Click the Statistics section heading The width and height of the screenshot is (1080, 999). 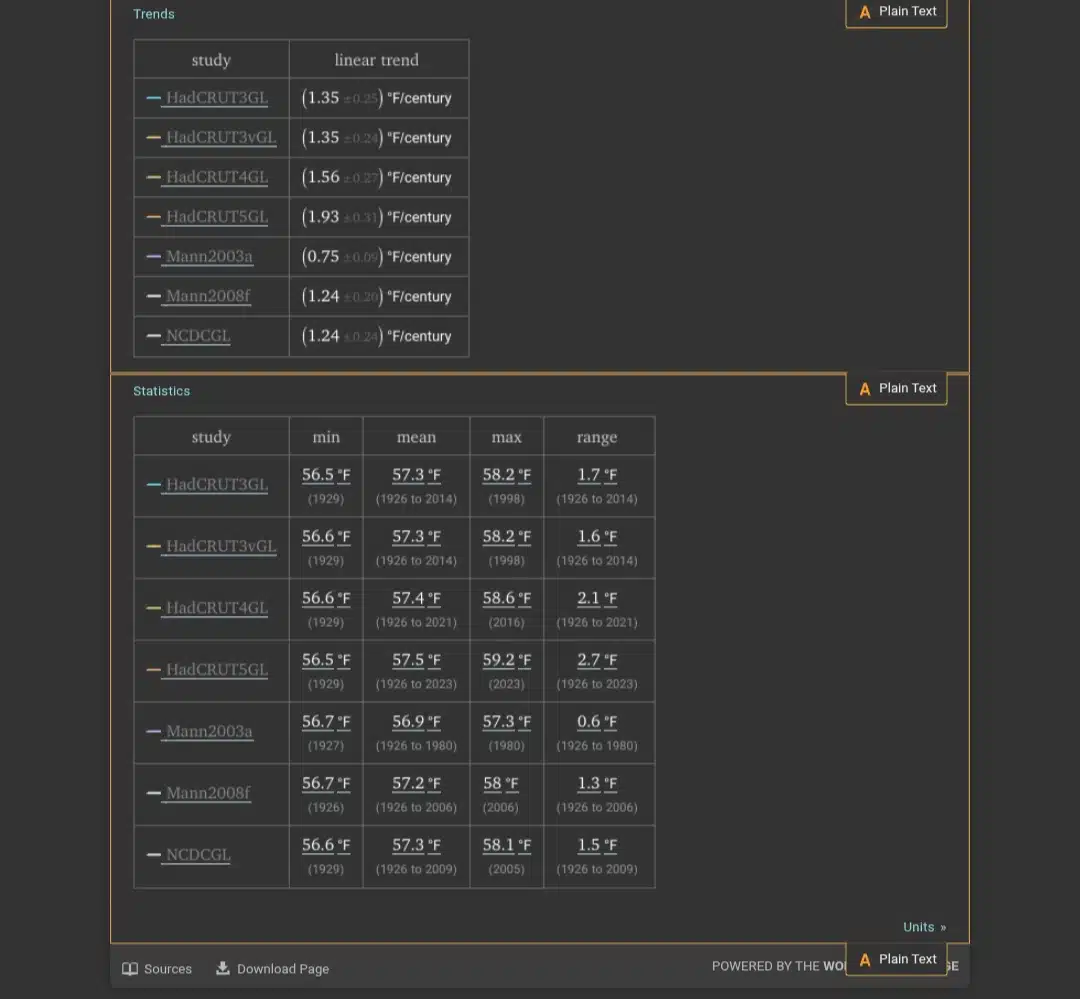[x=162, y=391]
